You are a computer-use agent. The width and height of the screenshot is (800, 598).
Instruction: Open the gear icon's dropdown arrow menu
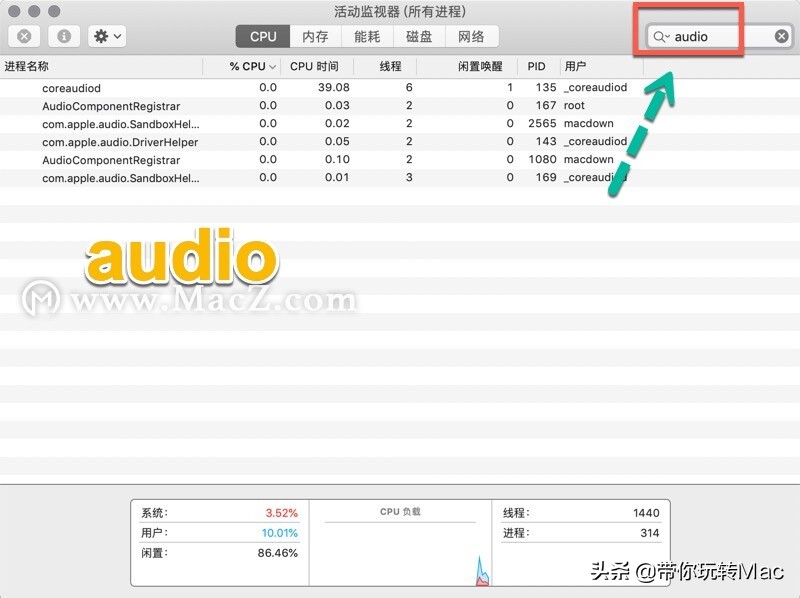pyautogui.click(x=117, y=37)
